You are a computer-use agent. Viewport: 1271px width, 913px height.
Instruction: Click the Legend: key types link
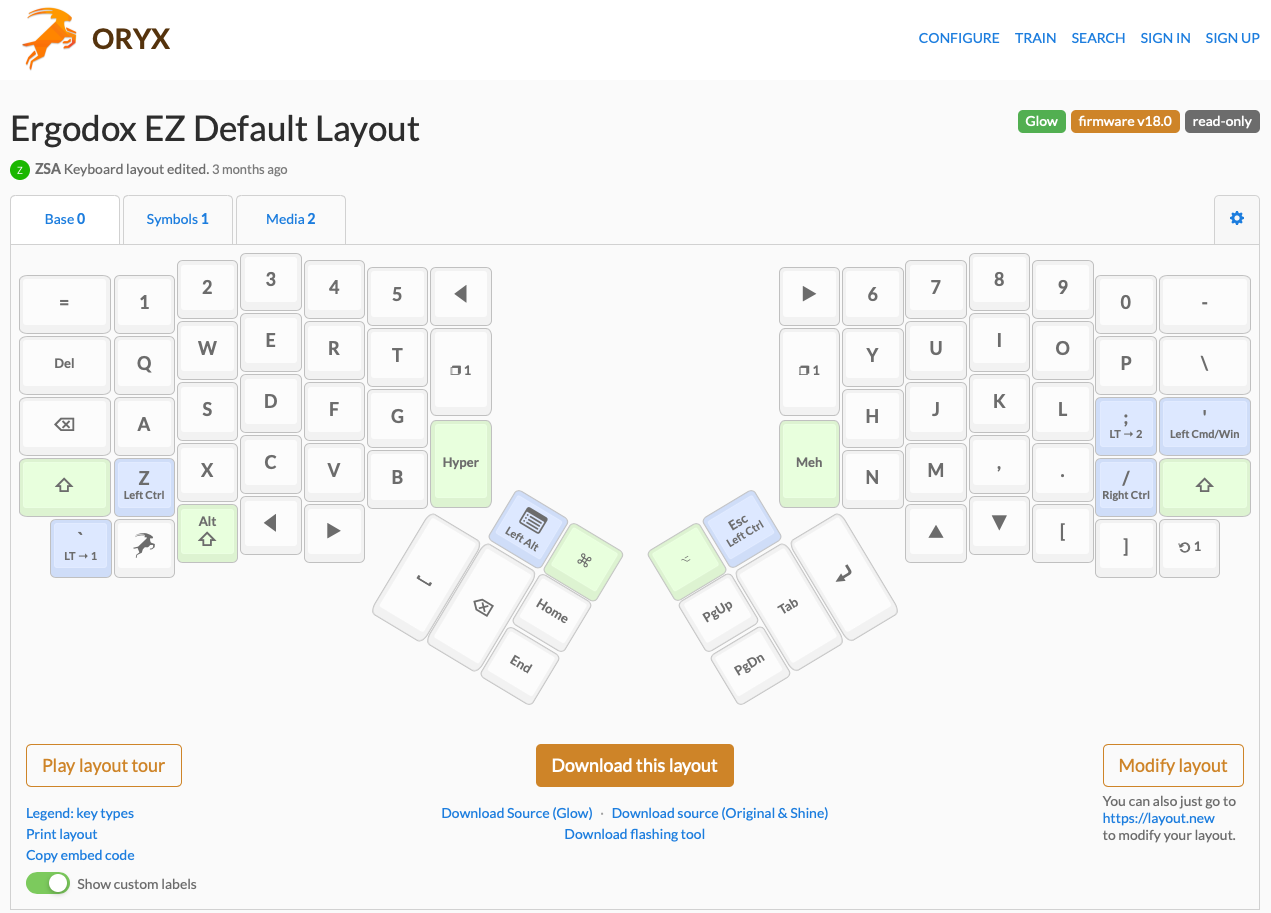tap(80, 813)
